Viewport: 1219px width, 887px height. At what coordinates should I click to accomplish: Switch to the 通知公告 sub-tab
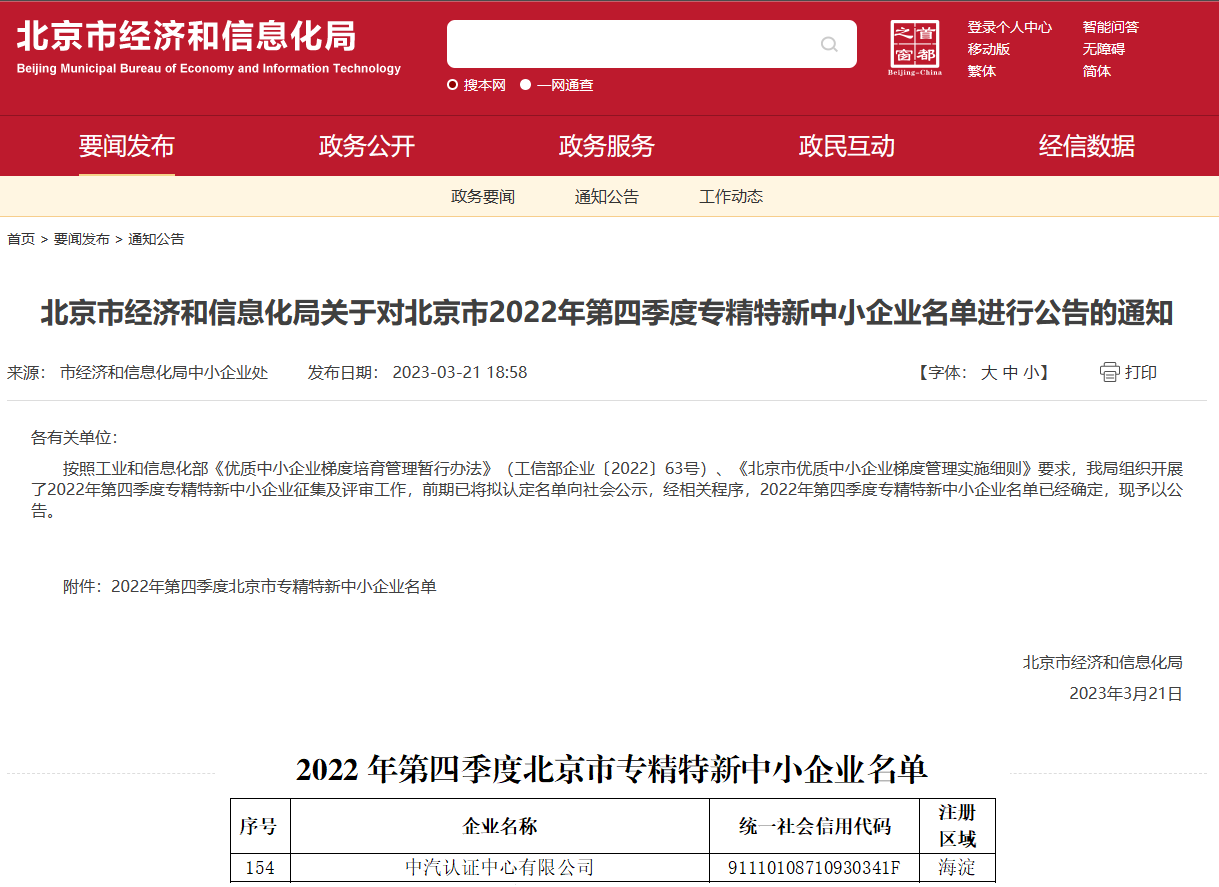607,197
